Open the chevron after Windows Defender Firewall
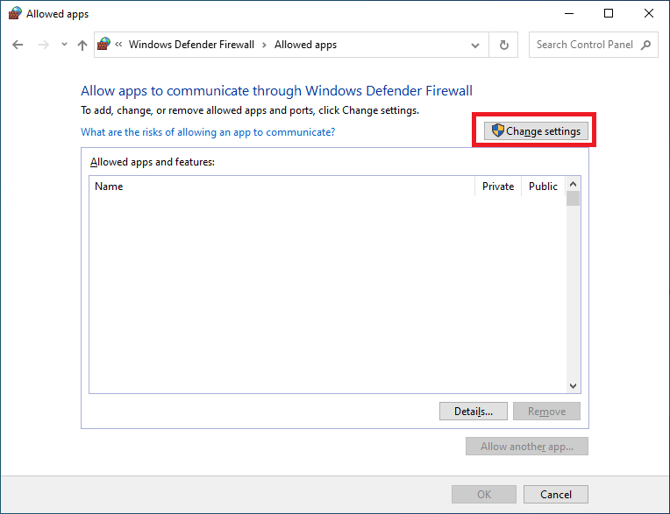This screenshot has height=514, width=670. tap(264, 45)
